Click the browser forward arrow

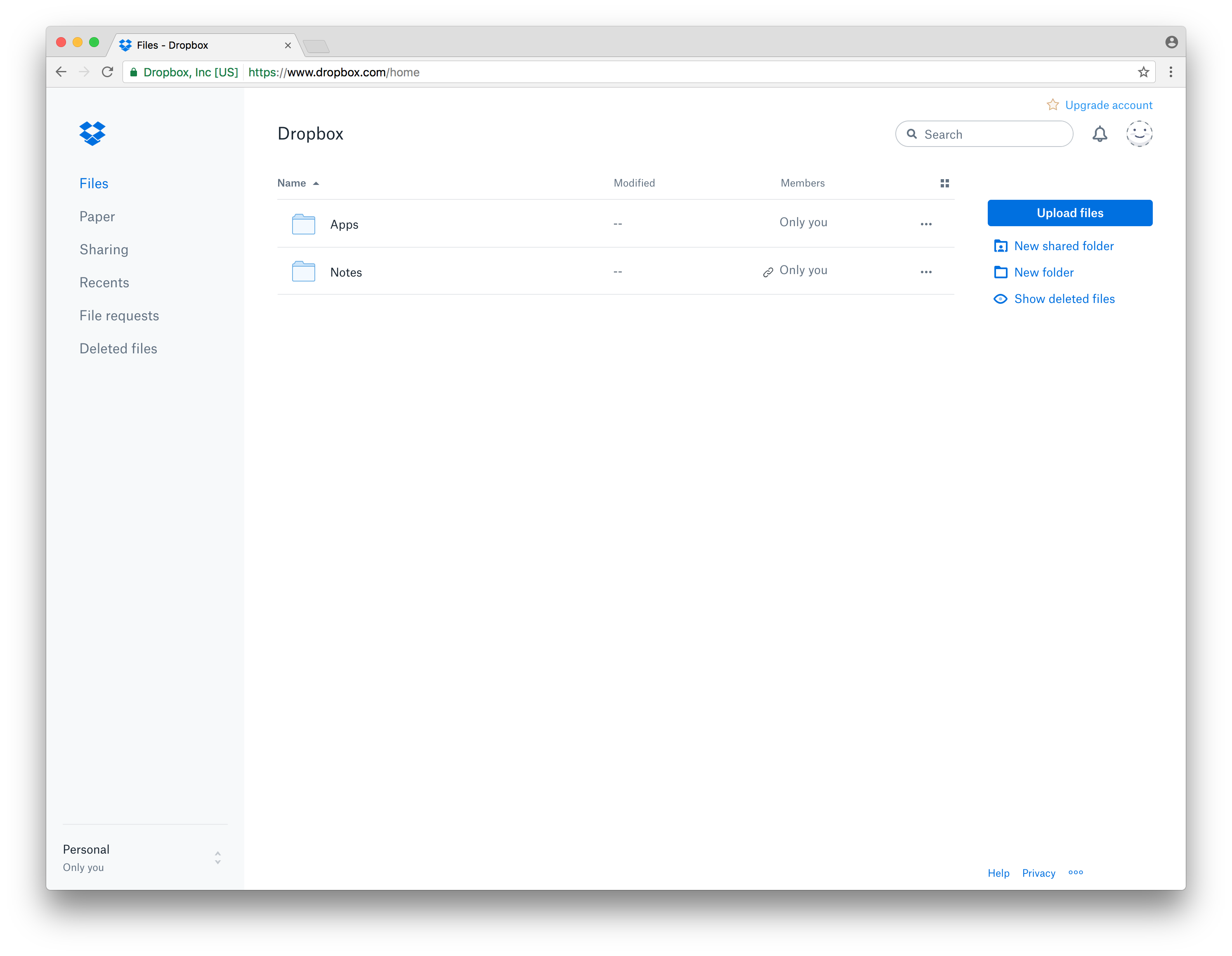tap(84, 72)
